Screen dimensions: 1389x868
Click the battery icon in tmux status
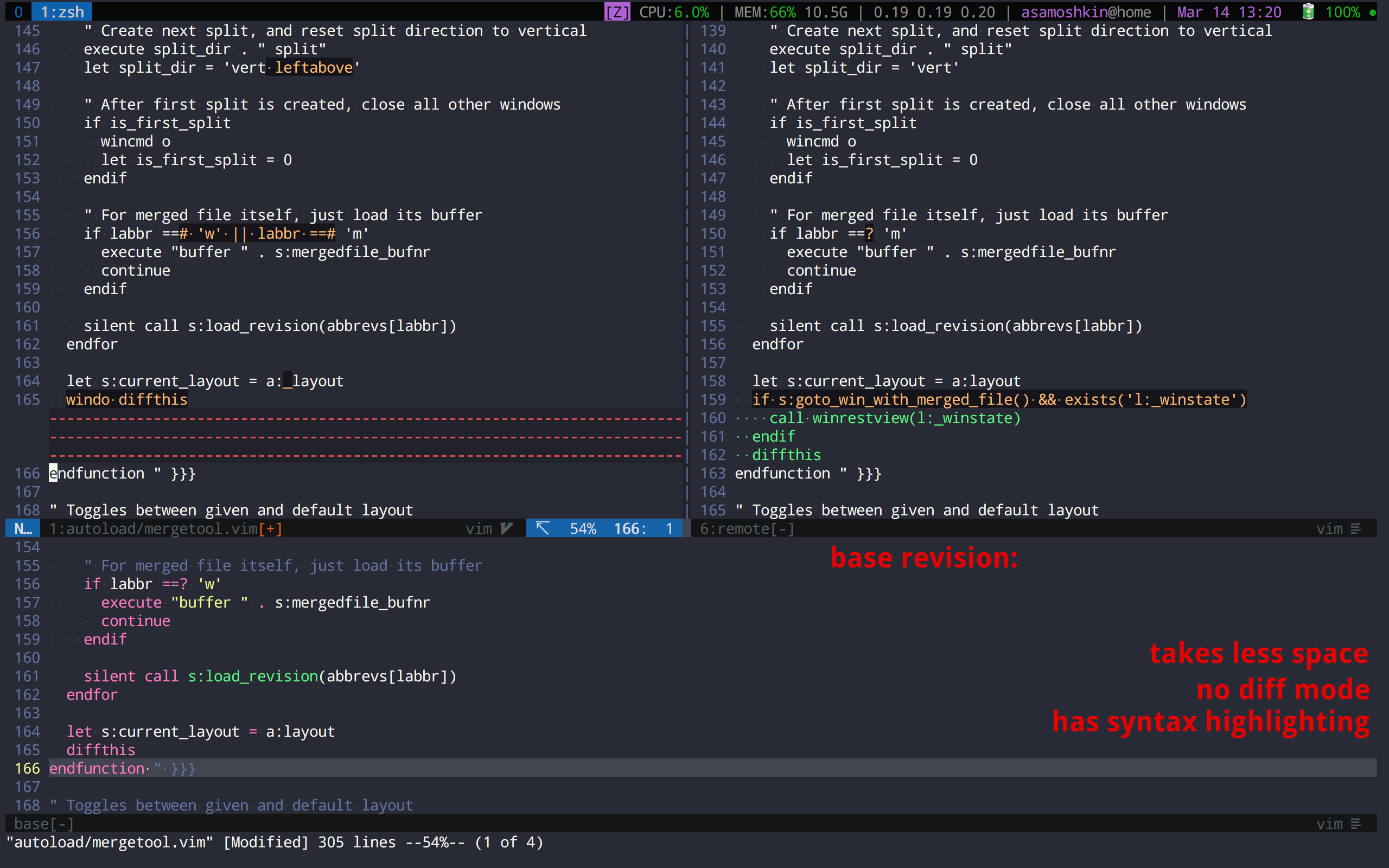coord(1308,12)
